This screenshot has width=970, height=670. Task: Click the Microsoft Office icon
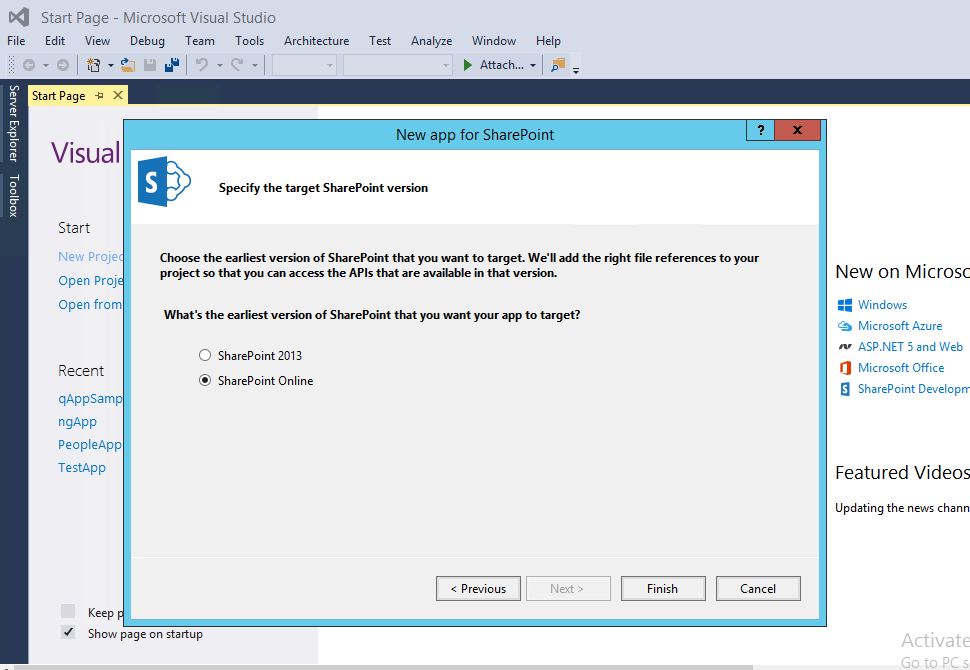coord(844,368)
